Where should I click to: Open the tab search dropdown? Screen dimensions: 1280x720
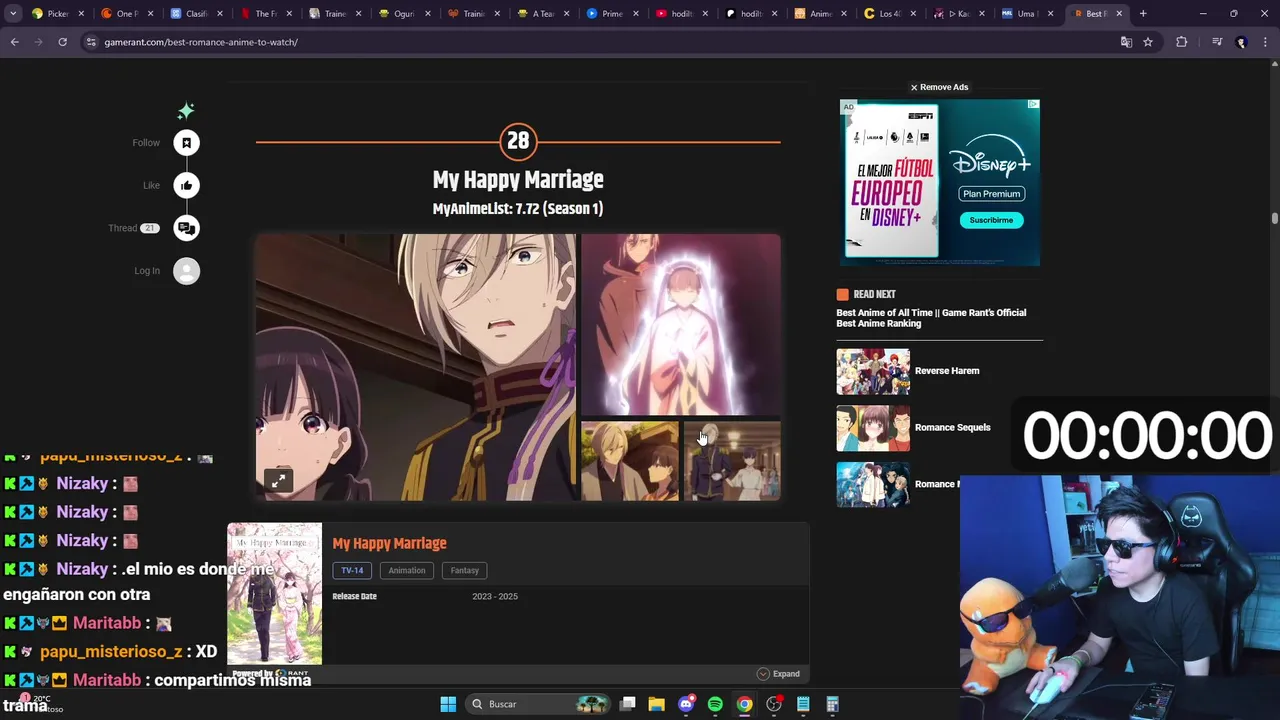click(x=13, y=14)
